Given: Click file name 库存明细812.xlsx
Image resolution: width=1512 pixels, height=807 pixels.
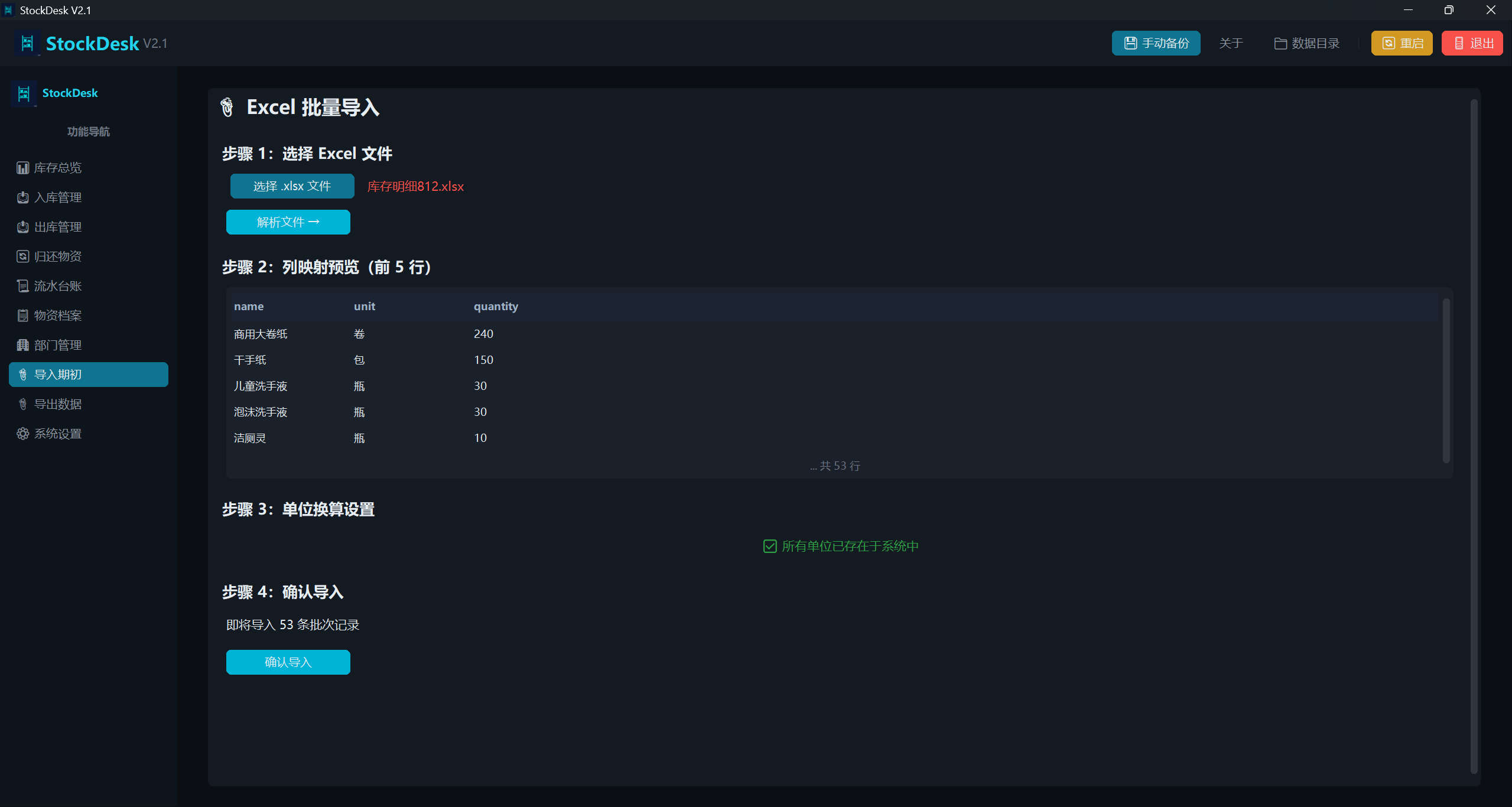Looking at the screenshot, I should 415,186.
